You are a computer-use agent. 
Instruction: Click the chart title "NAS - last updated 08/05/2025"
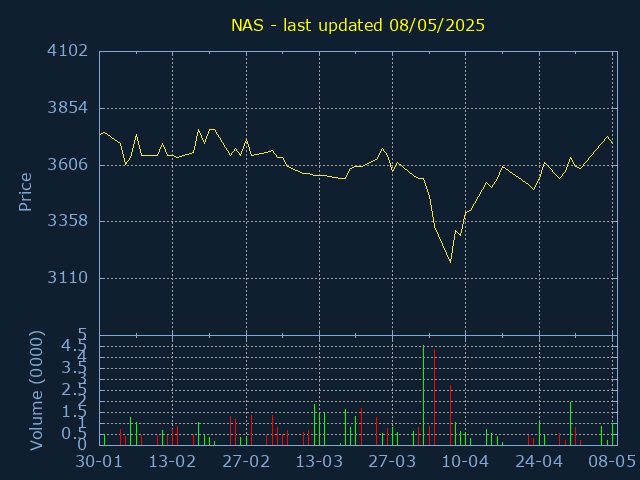358,25
